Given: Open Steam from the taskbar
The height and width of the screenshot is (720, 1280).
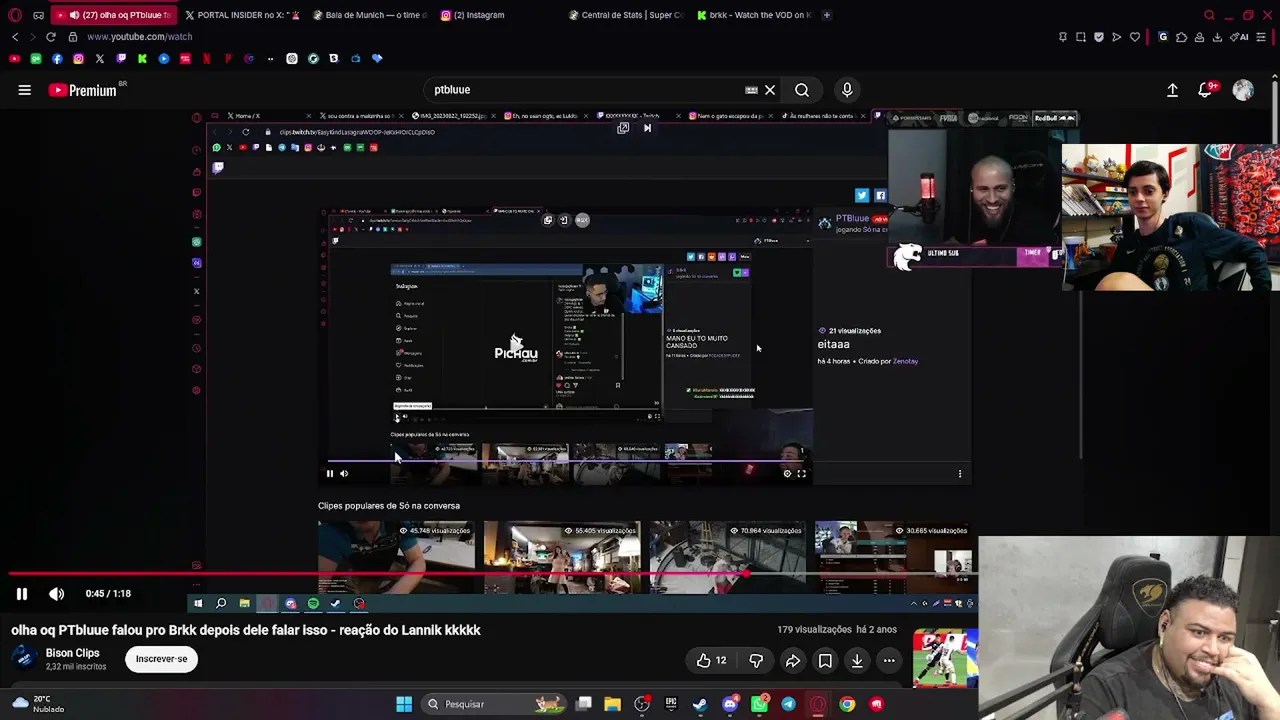Looking at the screenshot, I should coord(700,704).
